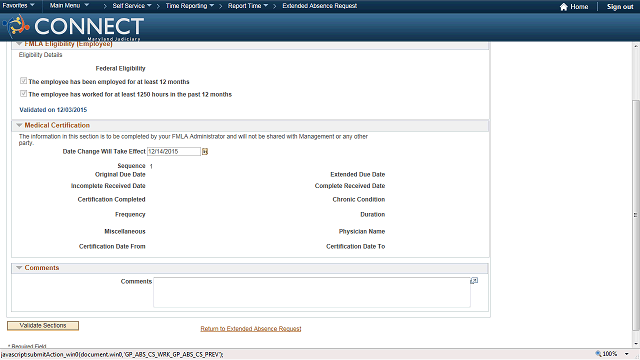
Task: Click the Extended Absence Request breadcrumb
Action: [x=320, y=6]
